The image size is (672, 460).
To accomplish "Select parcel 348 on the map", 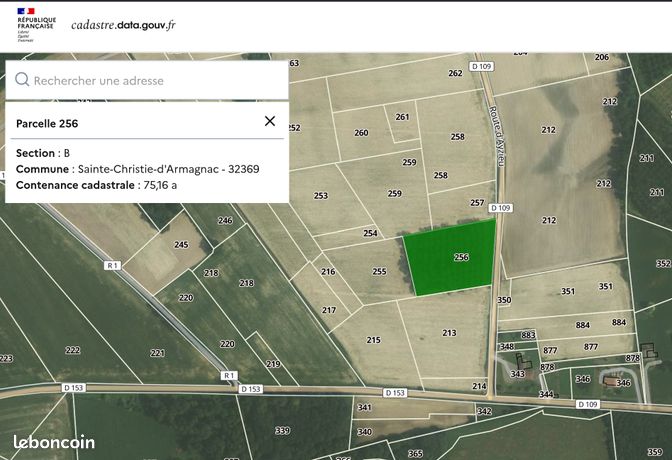I will click(x=507, y=346).
